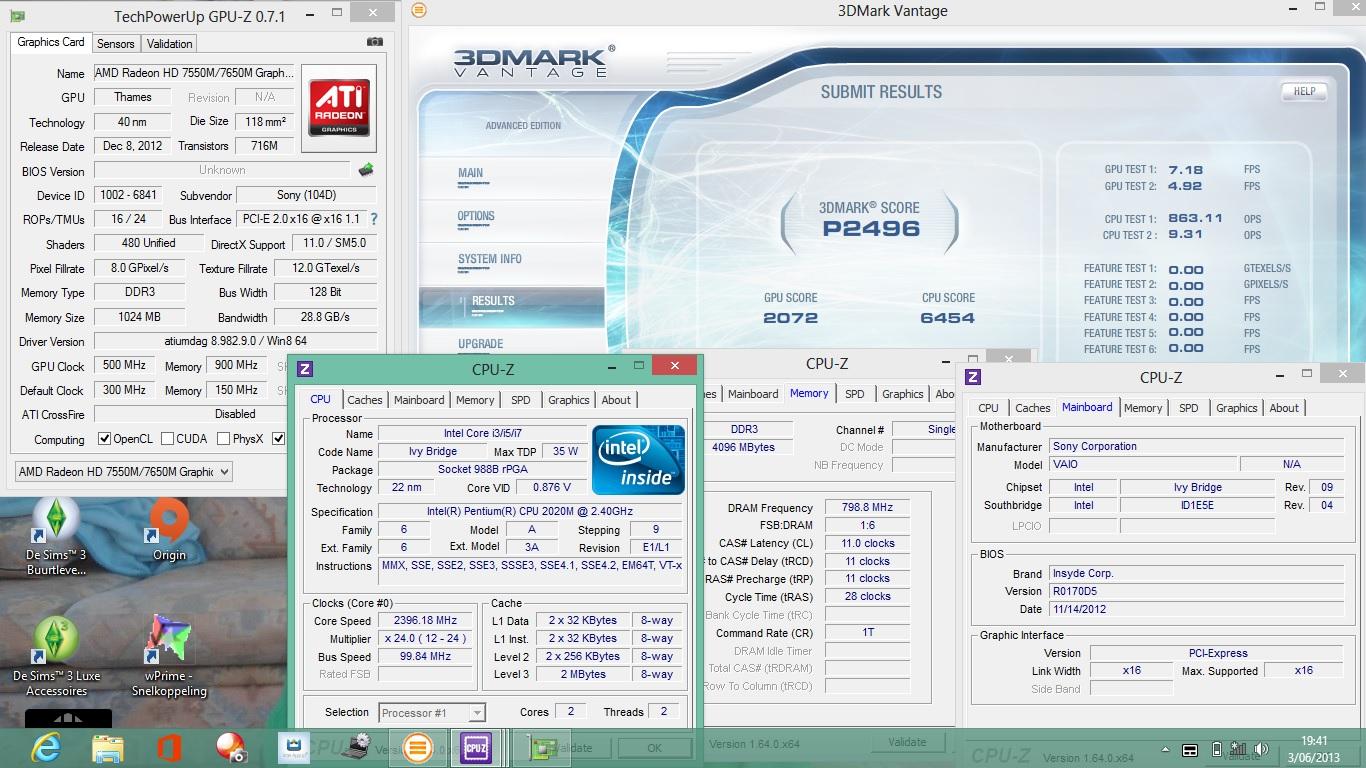Open the Graphics tab in front CPU-Z

click(569, 400)
